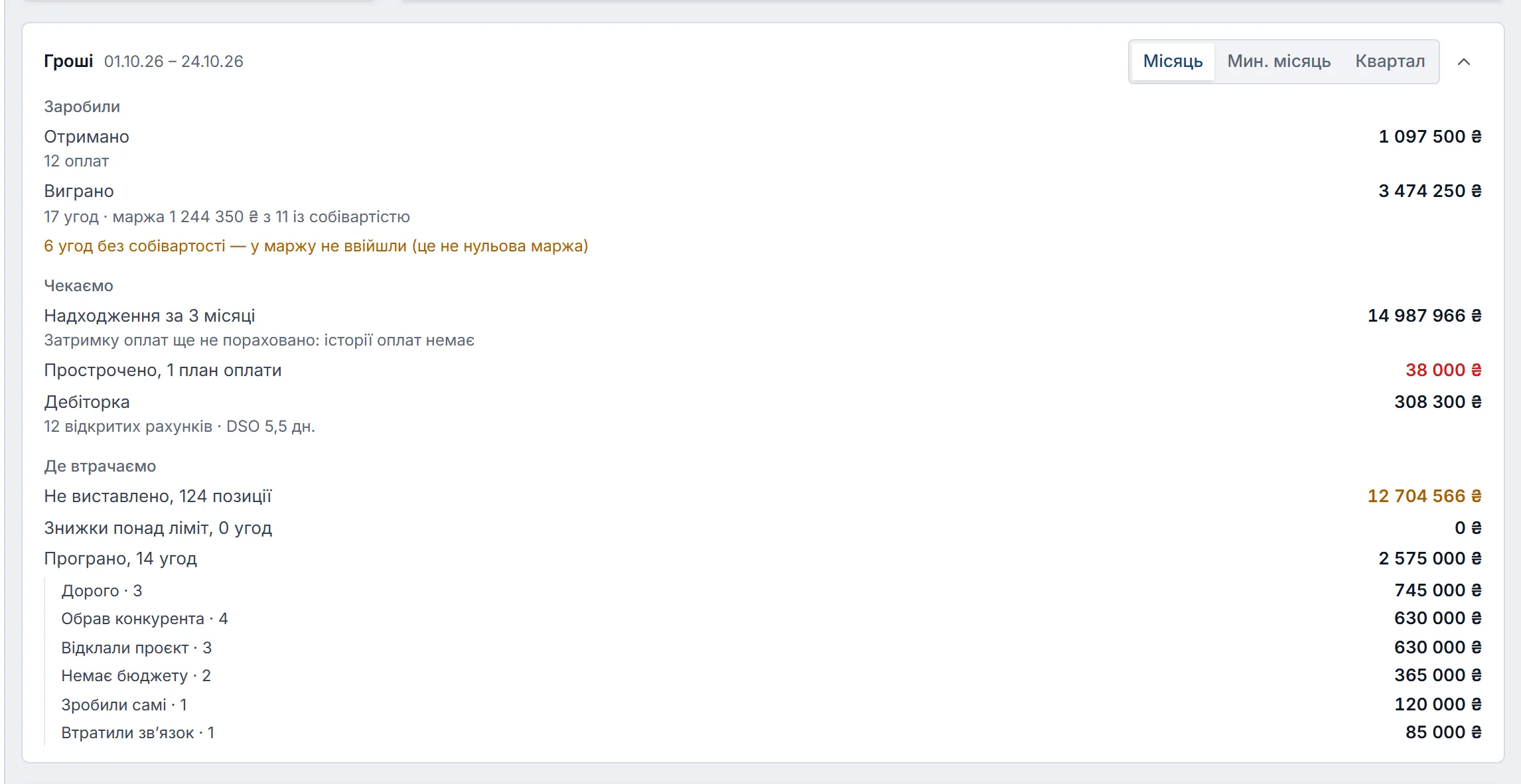Click the 85 000 ₴ amount
1521x784 pixels.
[1443, 732]
